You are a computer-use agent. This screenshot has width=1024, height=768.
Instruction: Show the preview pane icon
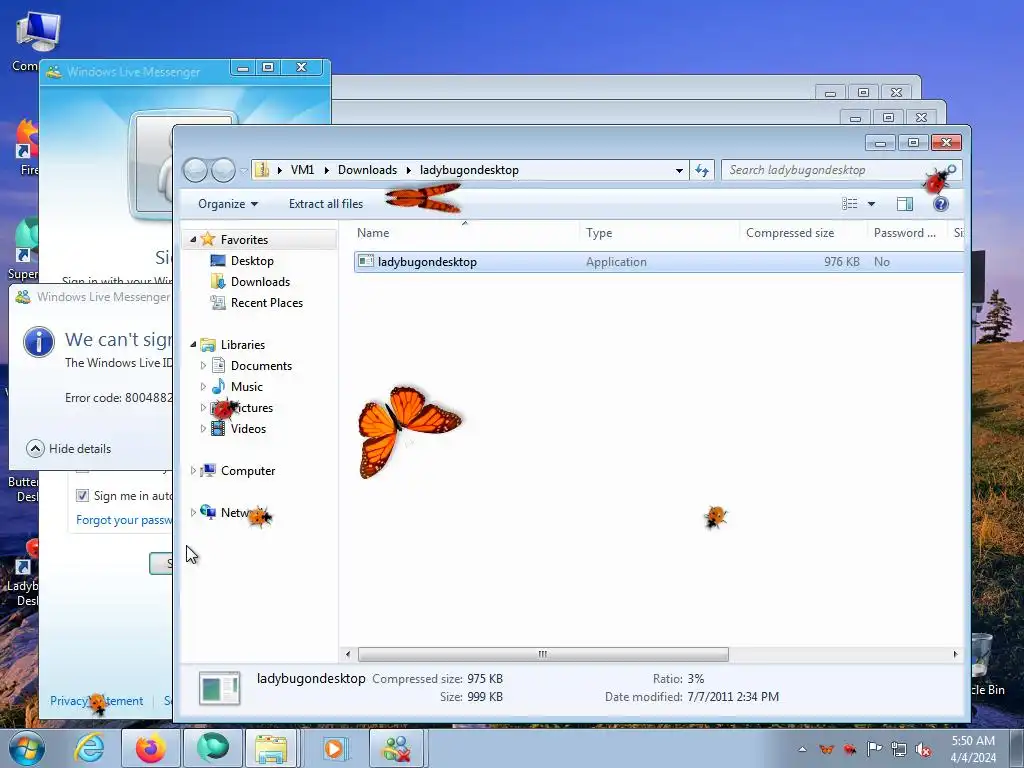click(904, 204)
